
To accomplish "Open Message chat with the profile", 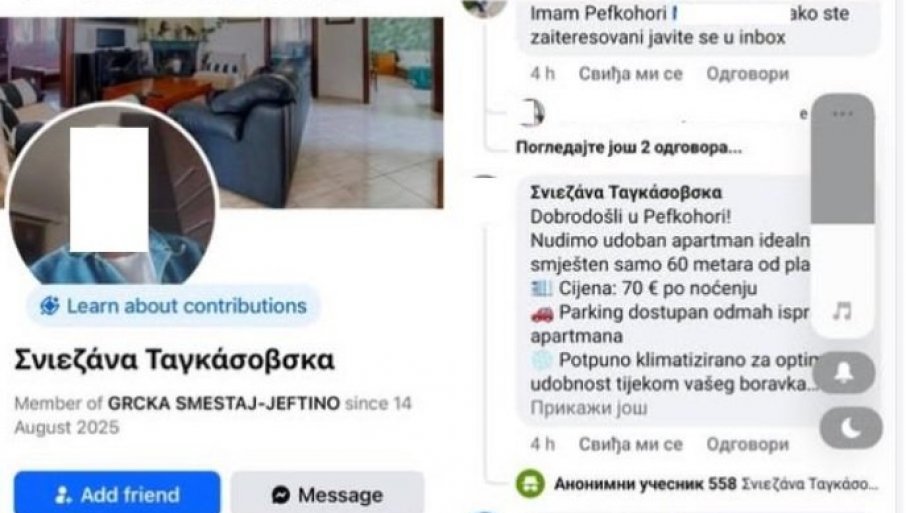I will point(328,495).
